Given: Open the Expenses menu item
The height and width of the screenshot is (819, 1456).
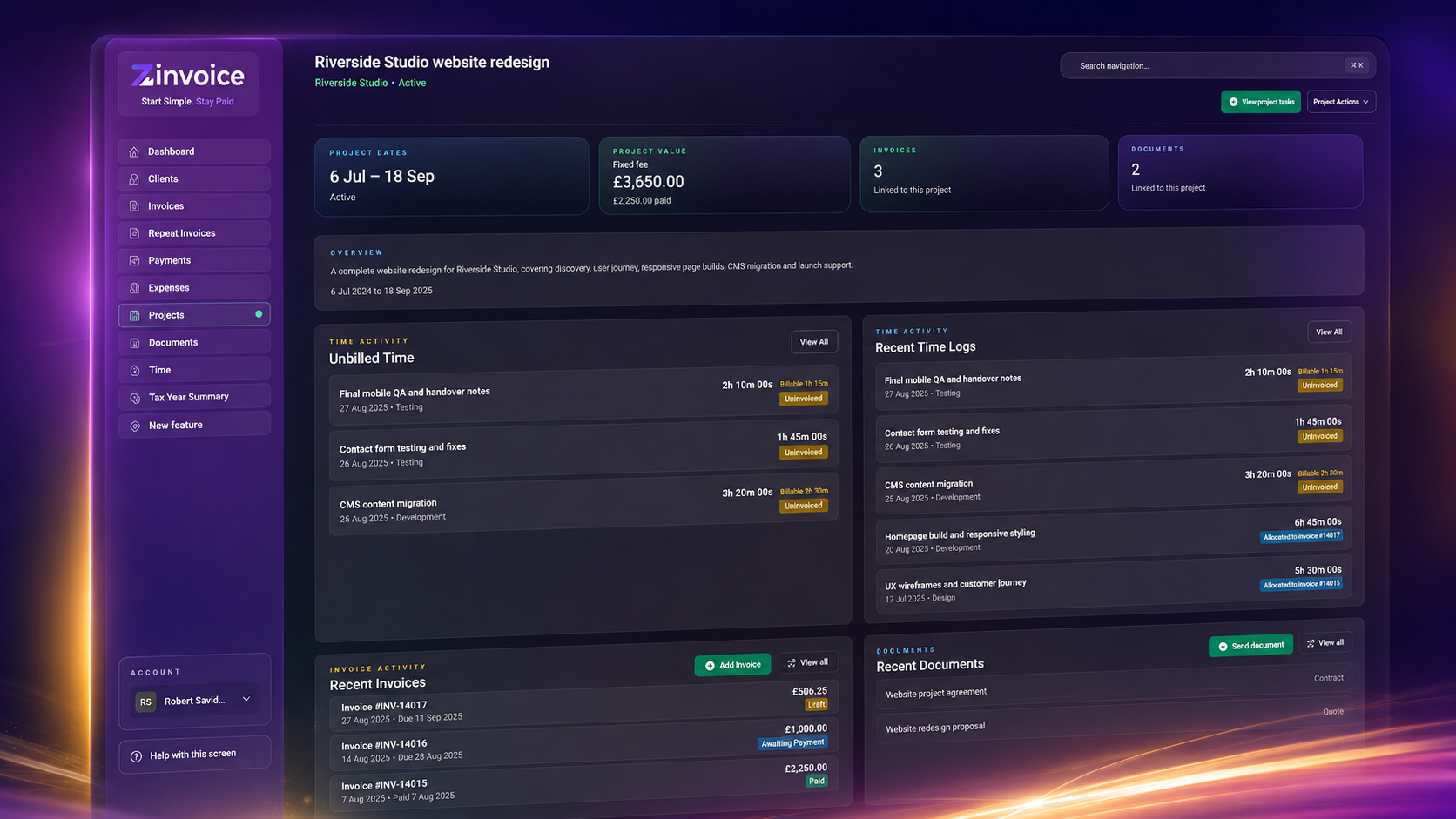Looking at the screenshot, I should (x=194, y=287).
